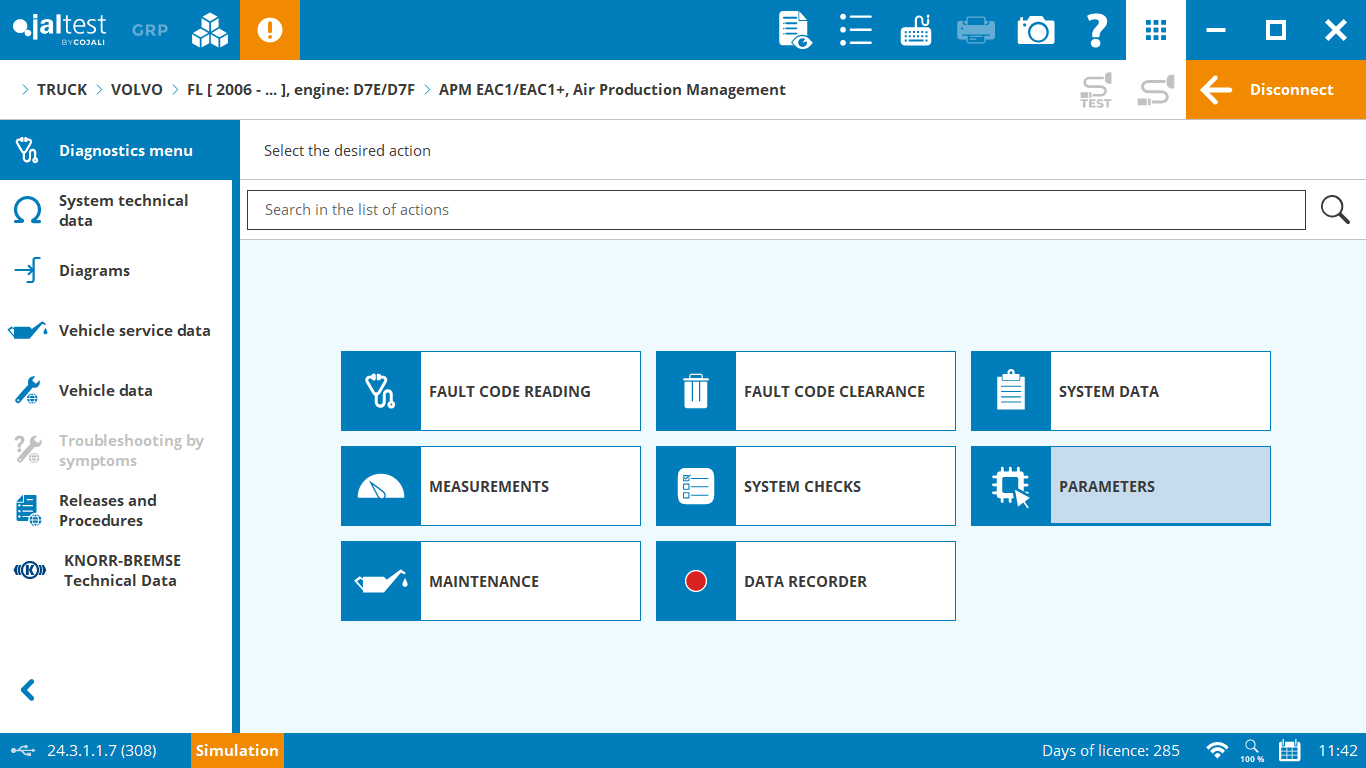This screenshot has width=1366, height=768.
Task: Open the list view icon in top bar
Action: 856,30
